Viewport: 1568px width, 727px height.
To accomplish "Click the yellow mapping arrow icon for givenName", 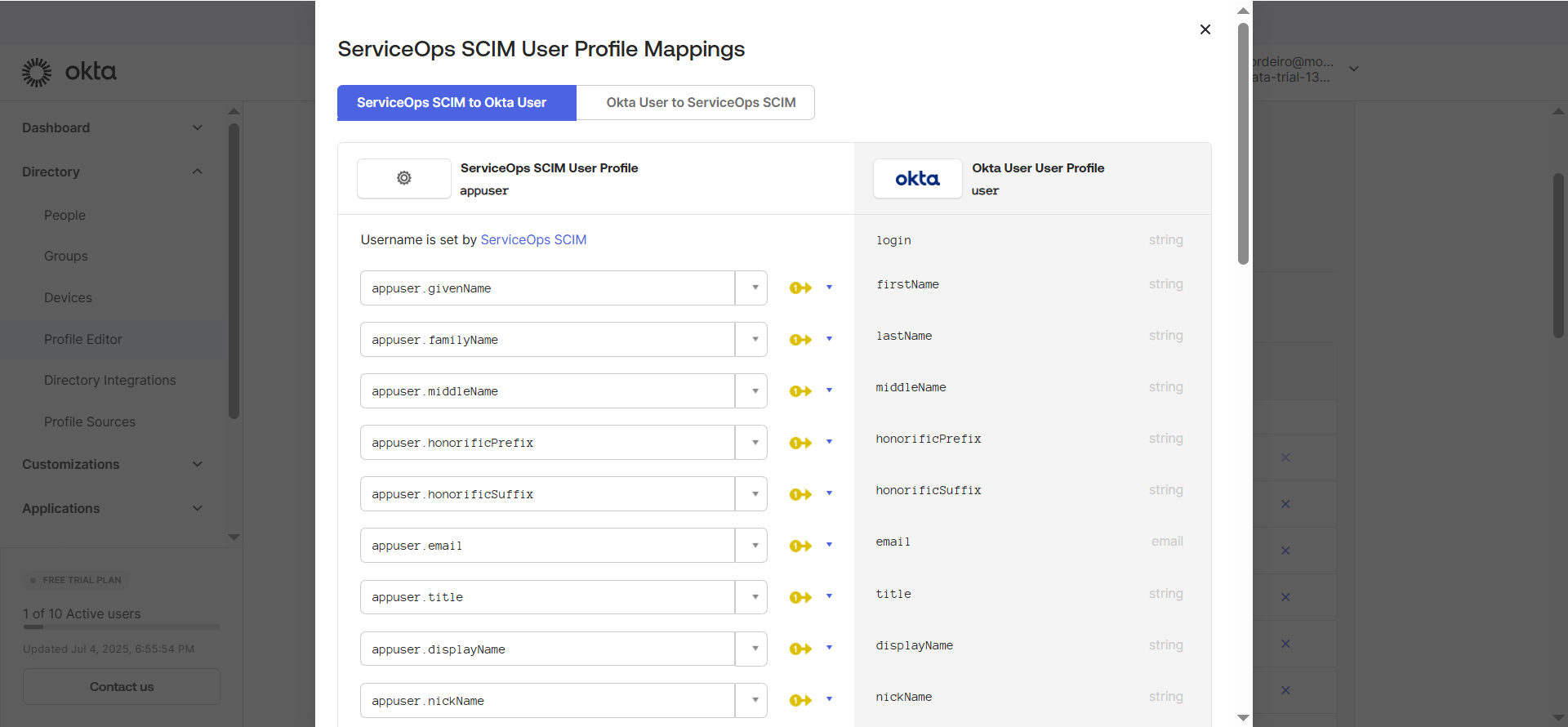I will pyautogui.click(x=800, y=288).
